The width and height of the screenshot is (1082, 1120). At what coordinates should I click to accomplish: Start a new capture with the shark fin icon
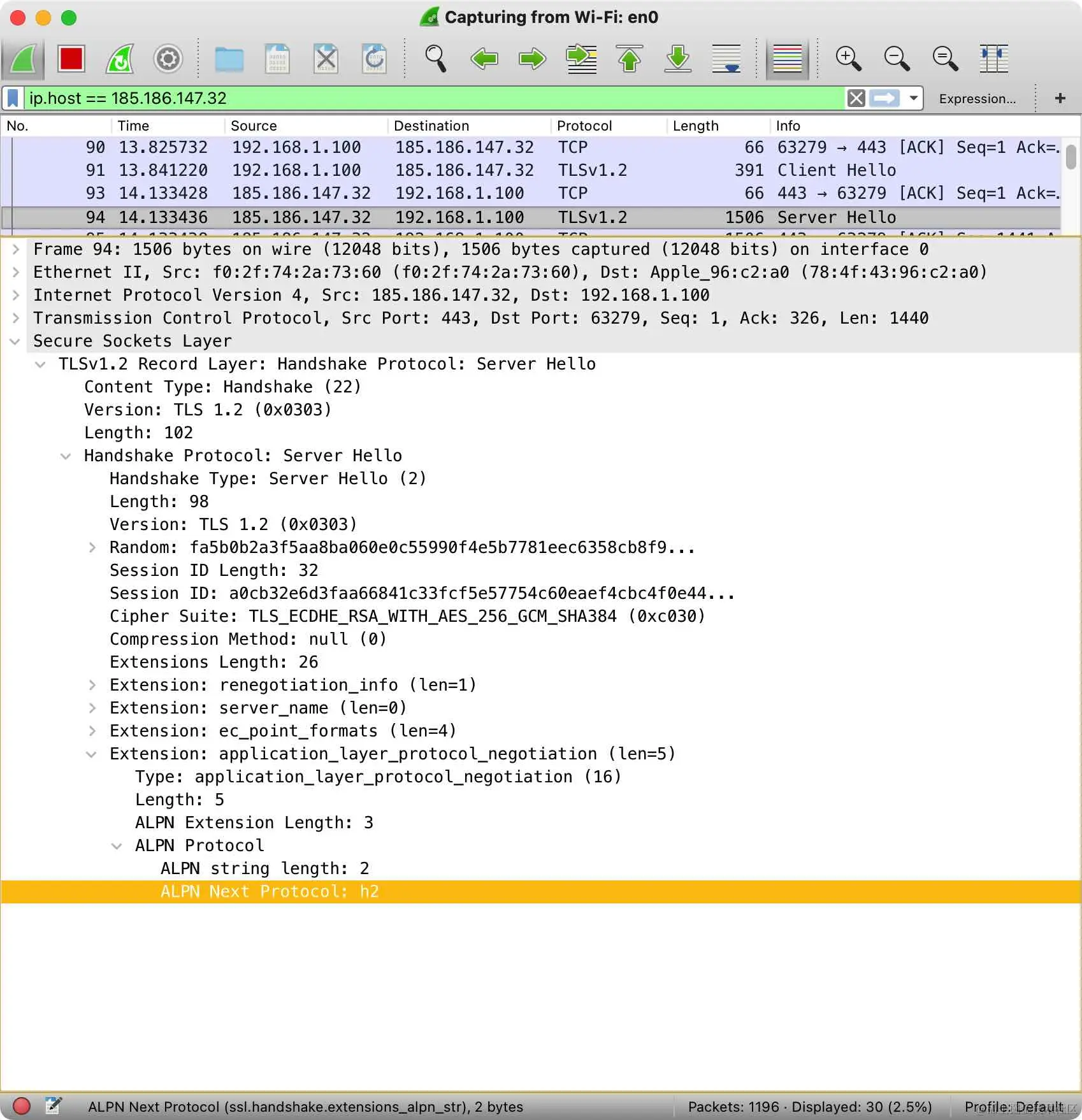point(24,59)
